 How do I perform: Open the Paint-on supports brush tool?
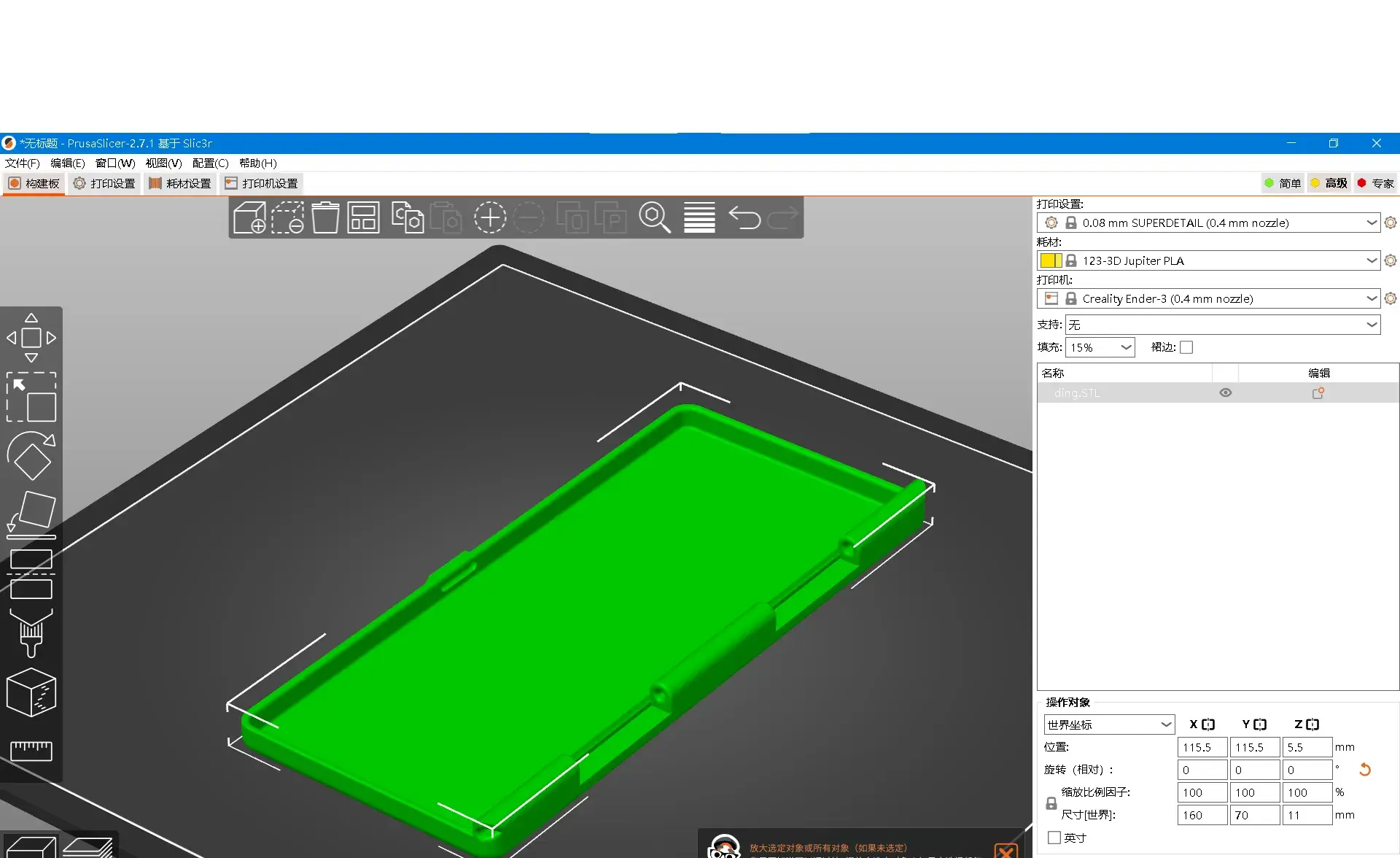pos(31,633)
